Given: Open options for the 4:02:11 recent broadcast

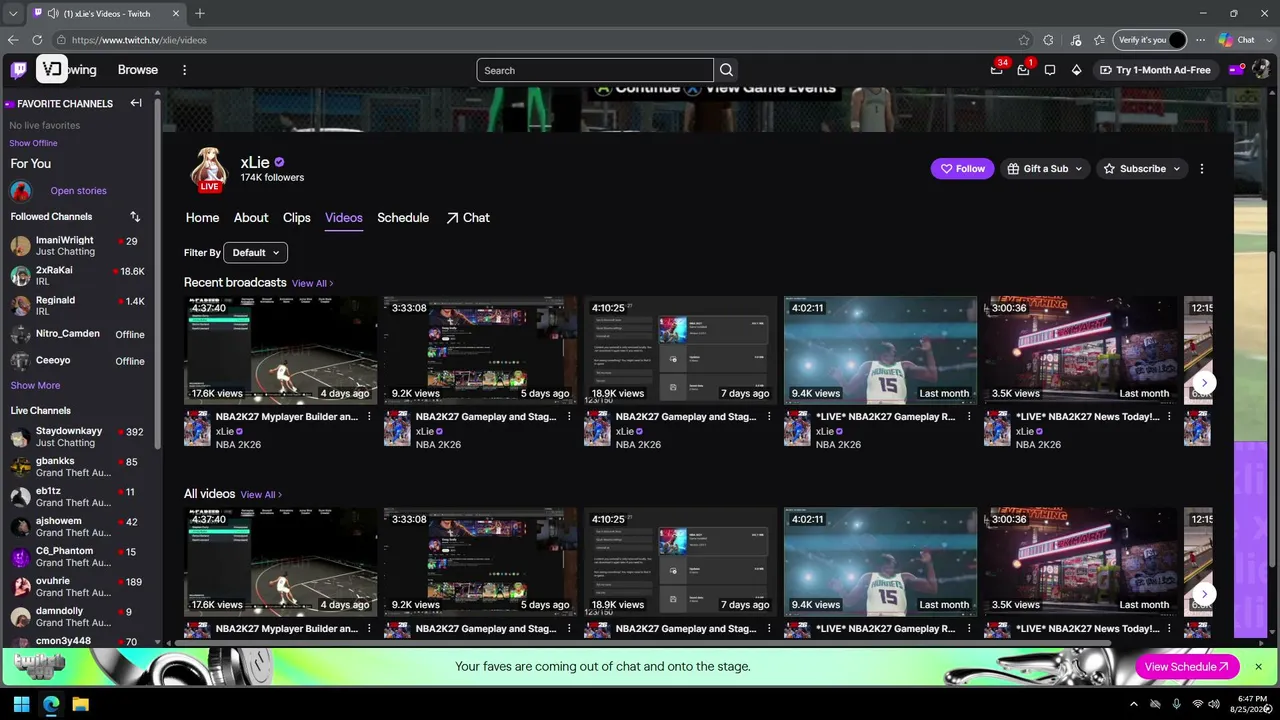Looking at the screenshot, I should pyautogui.click(x=969, y=417).
